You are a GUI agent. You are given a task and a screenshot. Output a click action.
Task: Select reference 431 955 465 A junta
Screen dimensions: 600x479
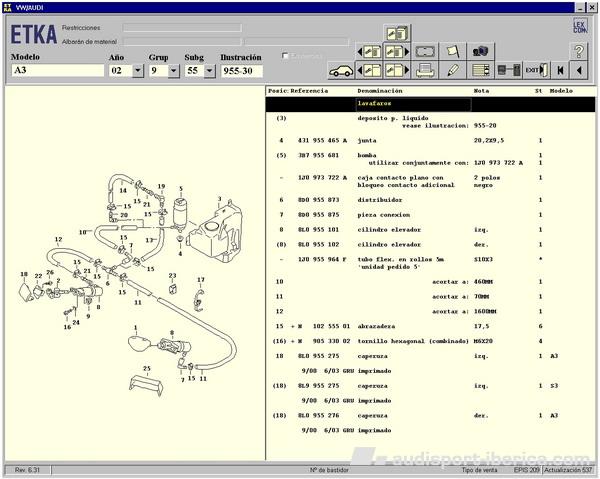click(x=430, y=140)
